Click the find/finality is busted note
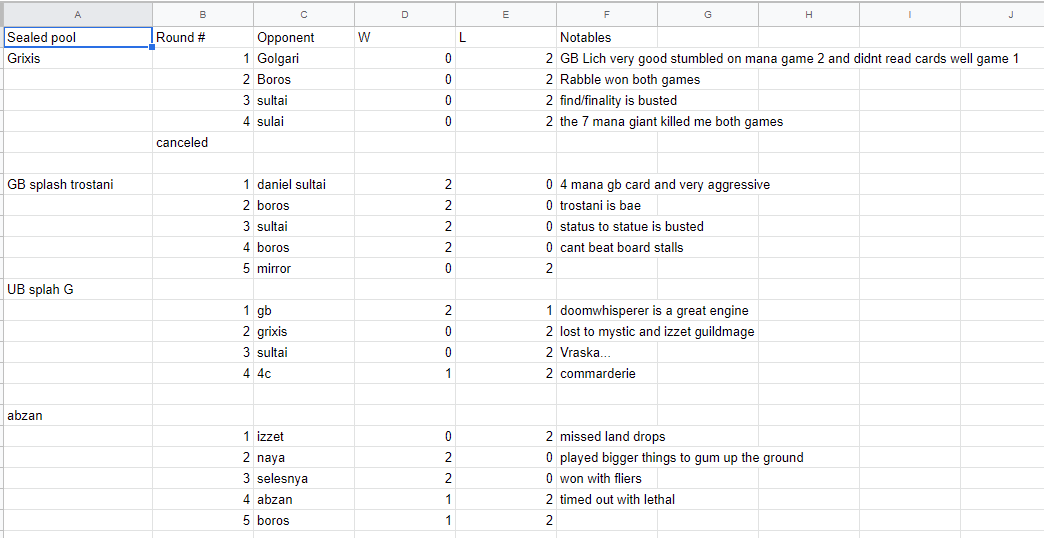This screenshot has width=1044, height=538. 618,101
